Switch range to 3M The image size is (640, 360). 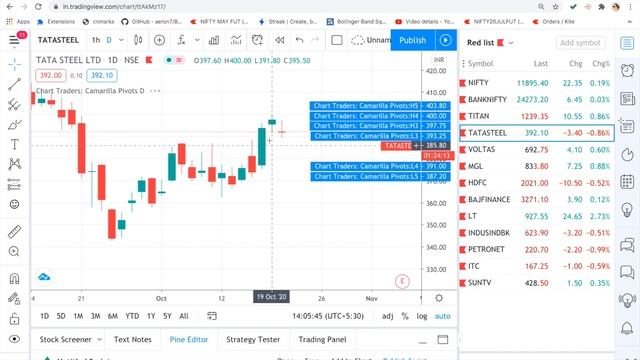[96, 316]
